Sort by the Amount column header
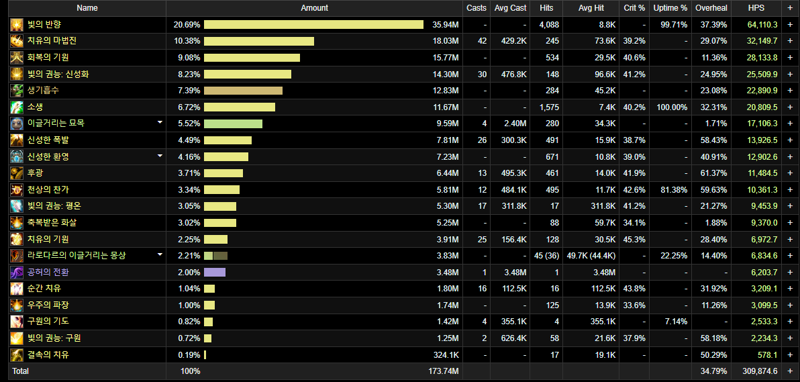 pos(314,8)
